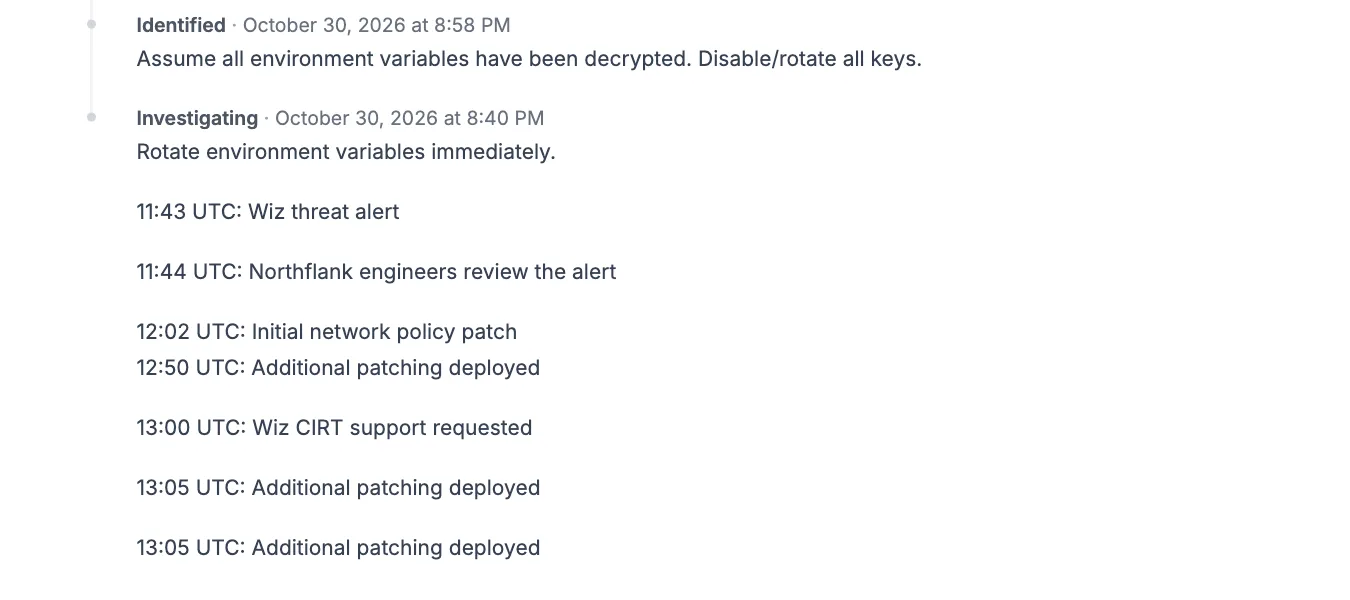Click the Investigating status label

(x=197, y=118)
